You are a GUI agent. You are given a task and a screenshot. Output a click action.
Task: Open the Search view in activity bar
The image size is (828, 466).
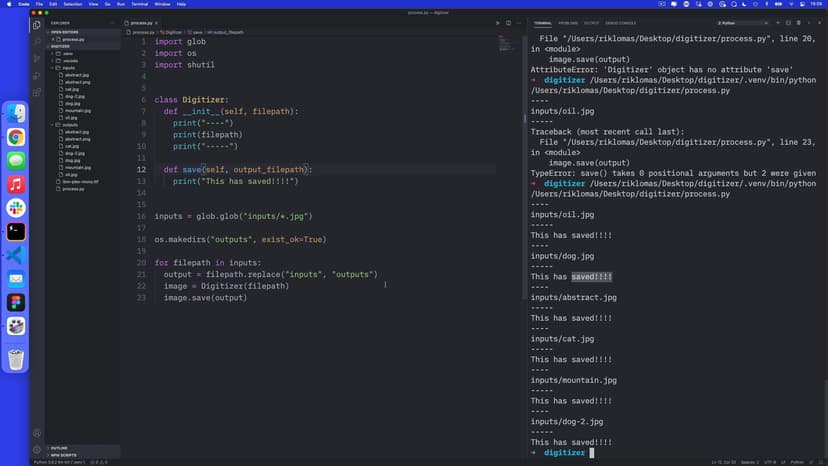pyautogui.click(x=37, y=41)
